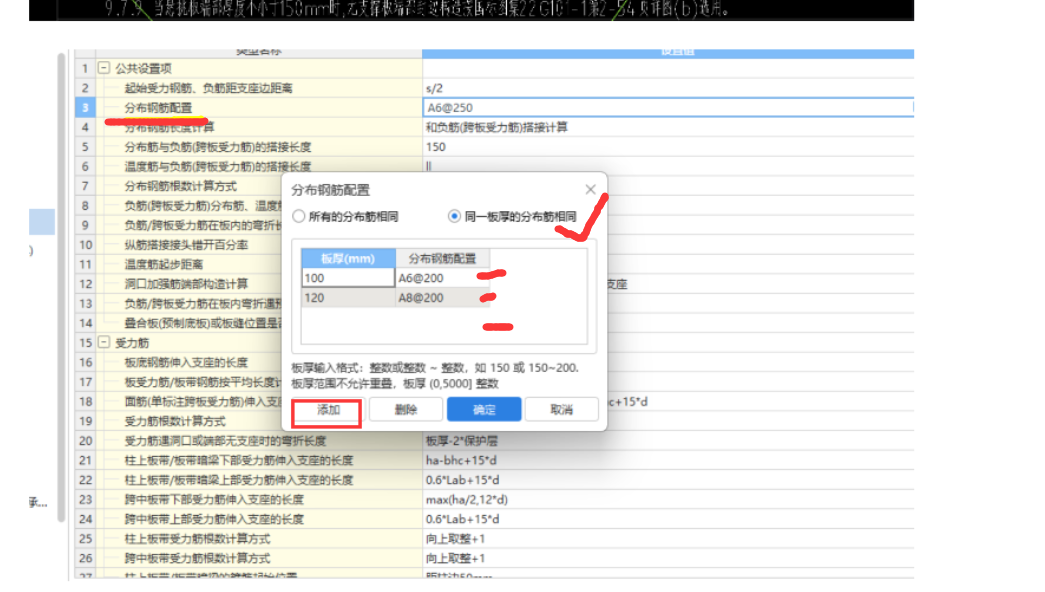Click the 0.6*Lab+15*d value in row 24

668,519
